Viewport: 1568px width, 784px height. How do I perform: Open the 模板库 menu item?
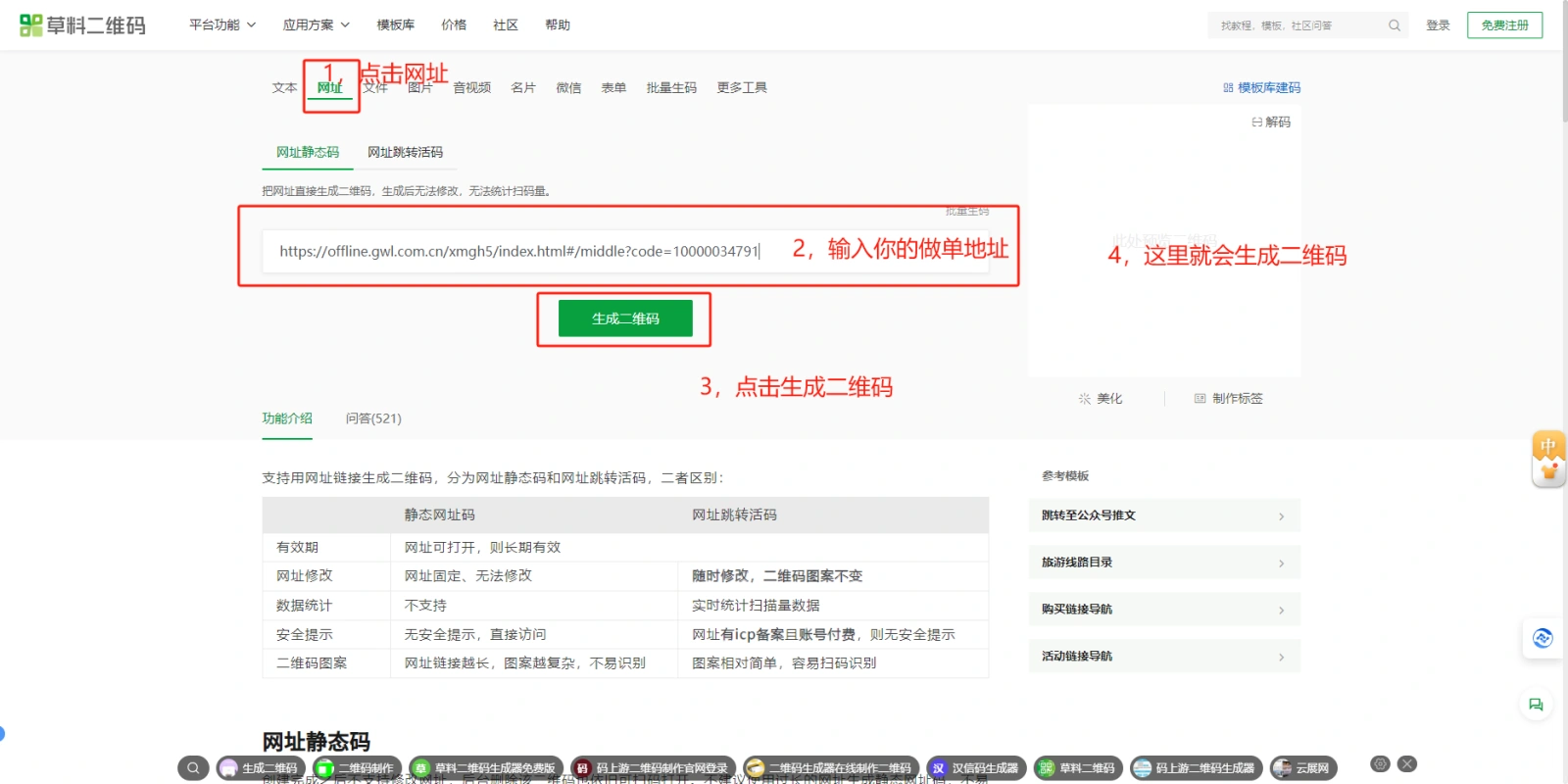(x=396, y=24)
